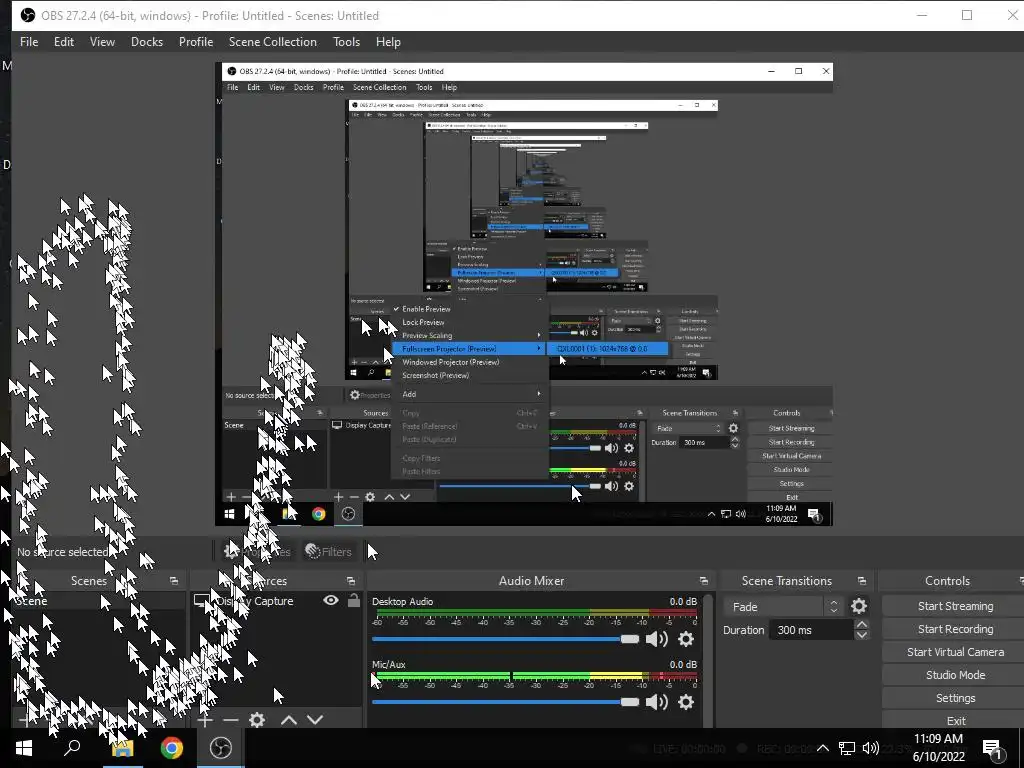Open the notification center icon
This screenshot has width=1024, height=768.
993,749
